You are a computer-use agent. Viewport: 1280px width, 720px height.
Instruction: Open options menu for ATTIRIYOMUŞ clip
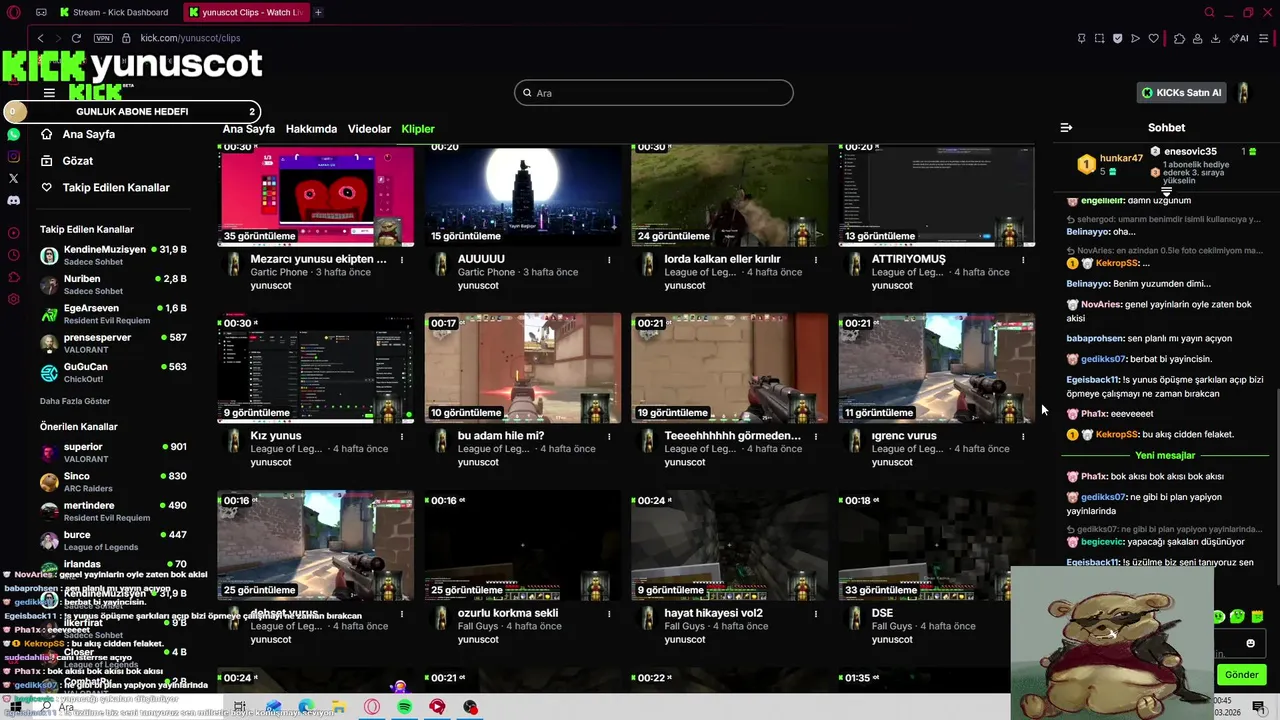(x=1023, y=260)
